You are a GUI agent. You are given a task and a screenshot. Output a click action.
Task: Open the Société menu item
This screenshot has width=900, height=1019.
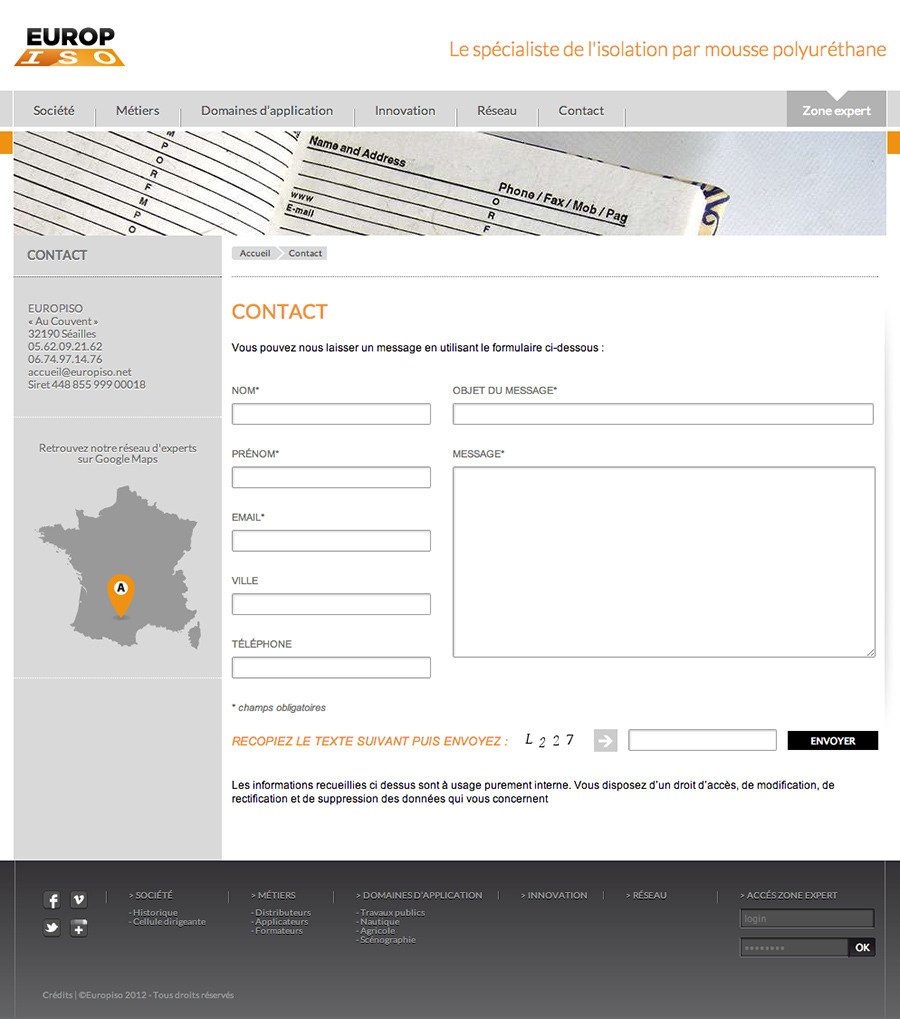tap(54, 111)
